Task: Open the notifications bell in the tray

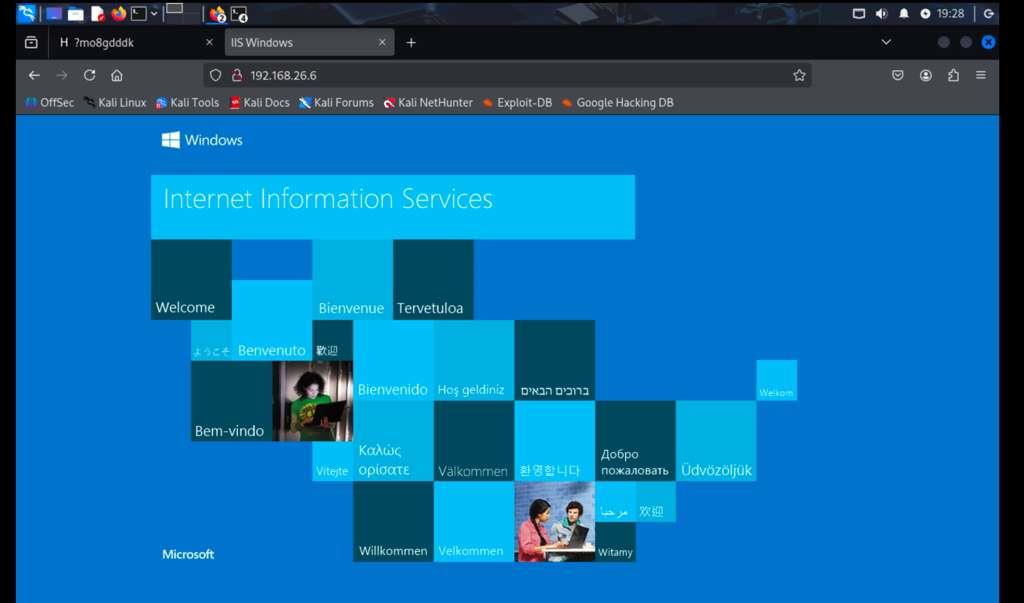Action: tap(903, 13)
